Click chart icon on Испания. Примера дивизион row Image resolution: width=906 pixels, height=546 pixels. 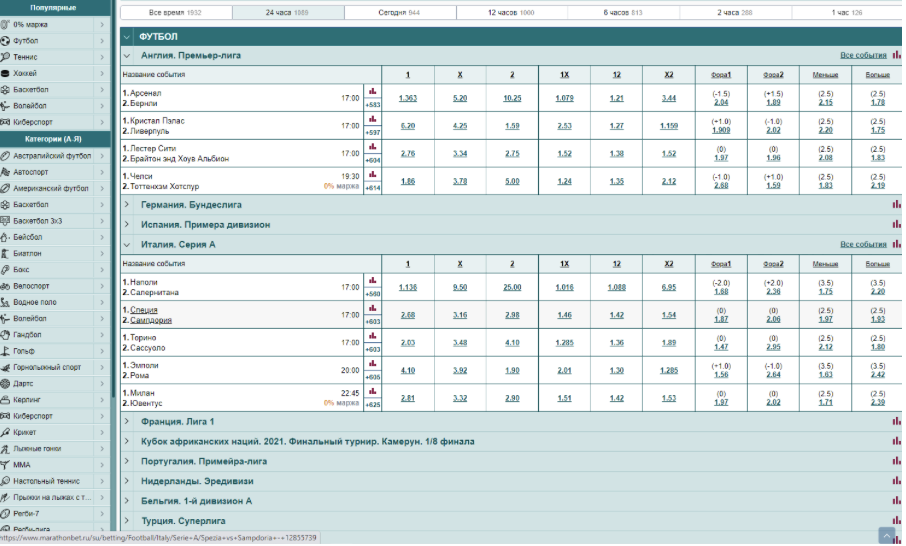(x=896, y=224)
